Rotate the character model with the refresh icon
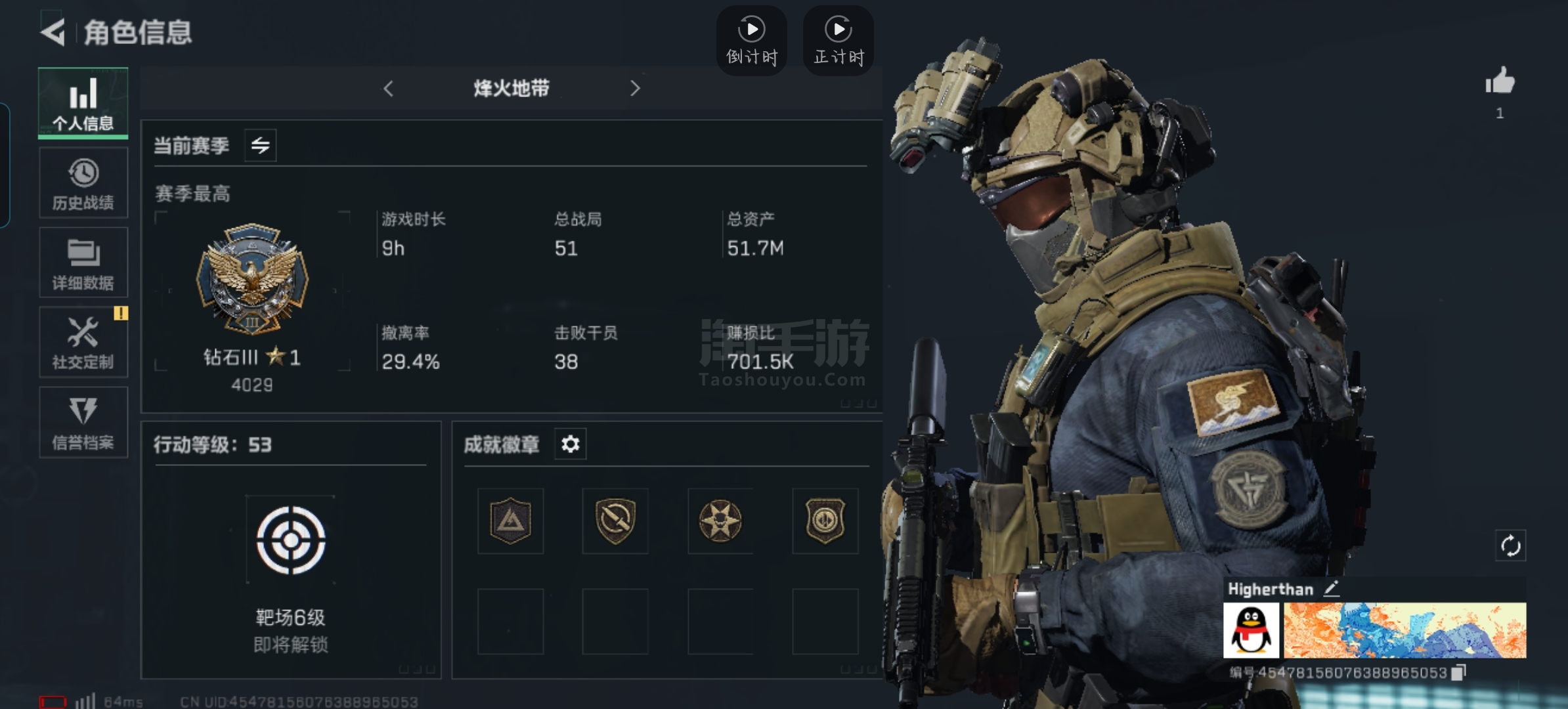The width and height of the screenshot is (1568, 709). 1510,546
